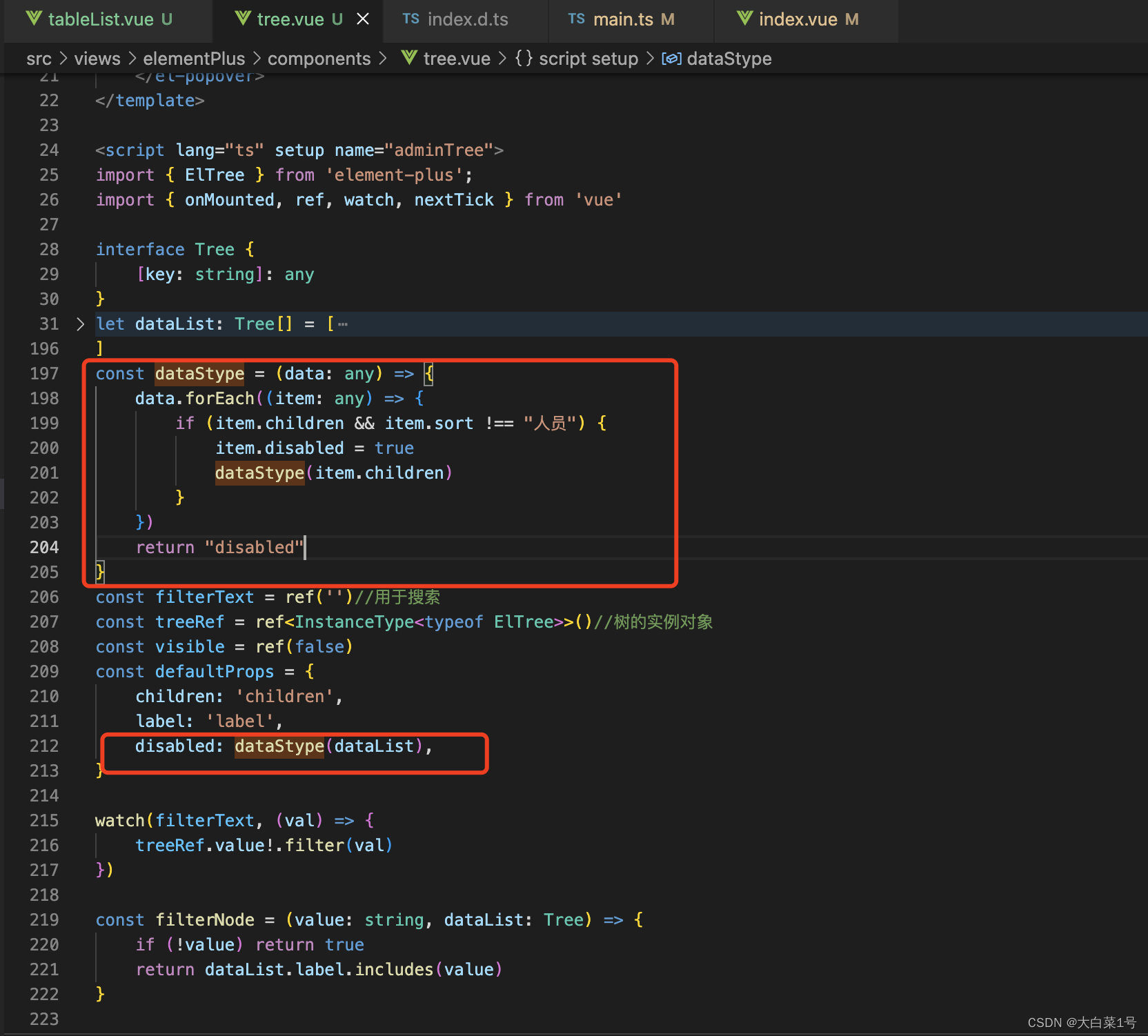Click the script setup breadcrumb symbol
Screen dimensions: 1148x1036
coord(588,59)
